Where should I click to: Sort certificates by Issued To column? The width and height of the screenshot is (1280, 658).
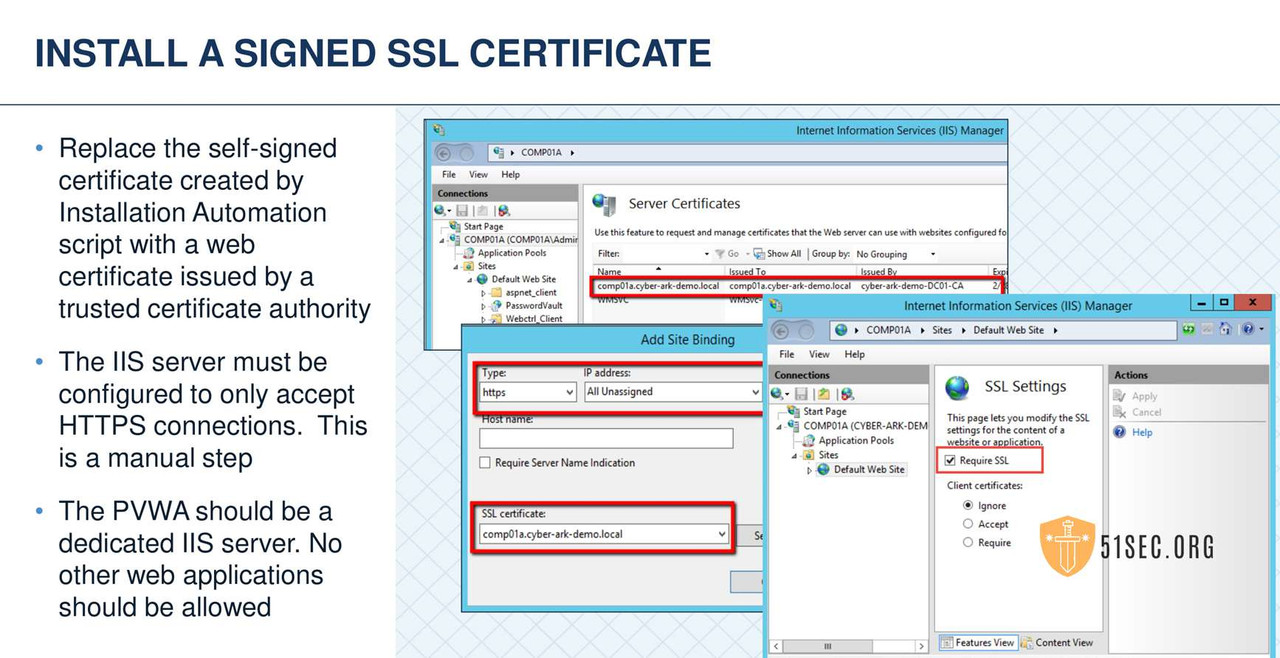click(x=791, y=272)
